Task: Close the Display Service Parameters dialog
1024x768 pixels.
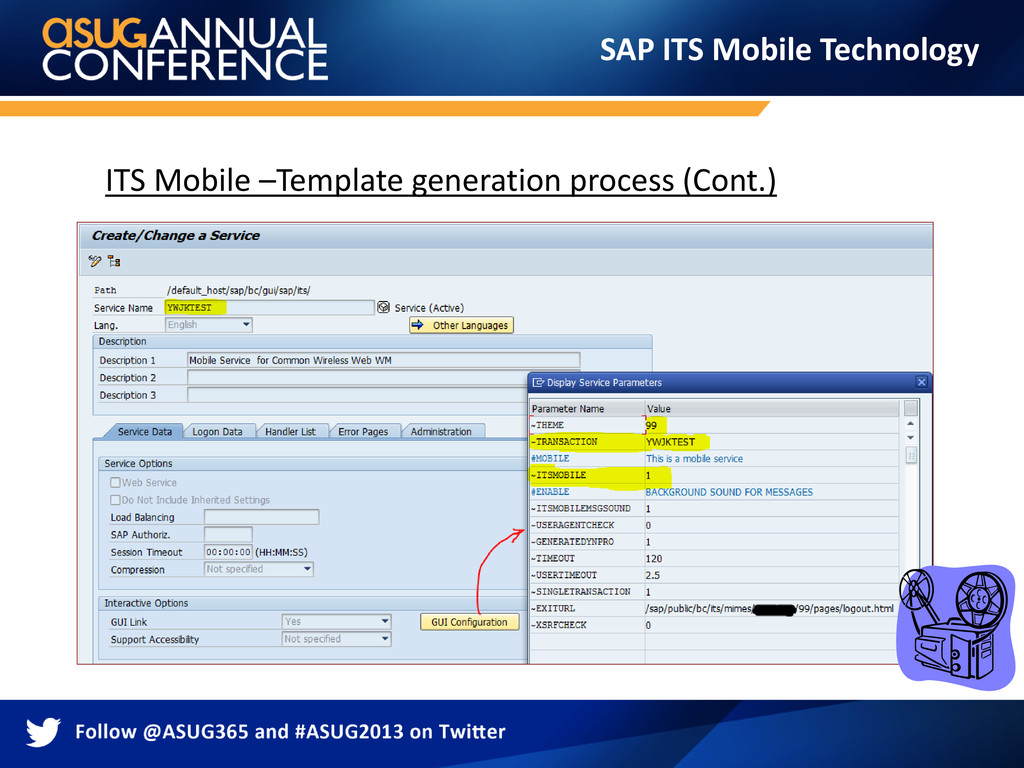Action: pyautogui.click(x=921, y=383)
